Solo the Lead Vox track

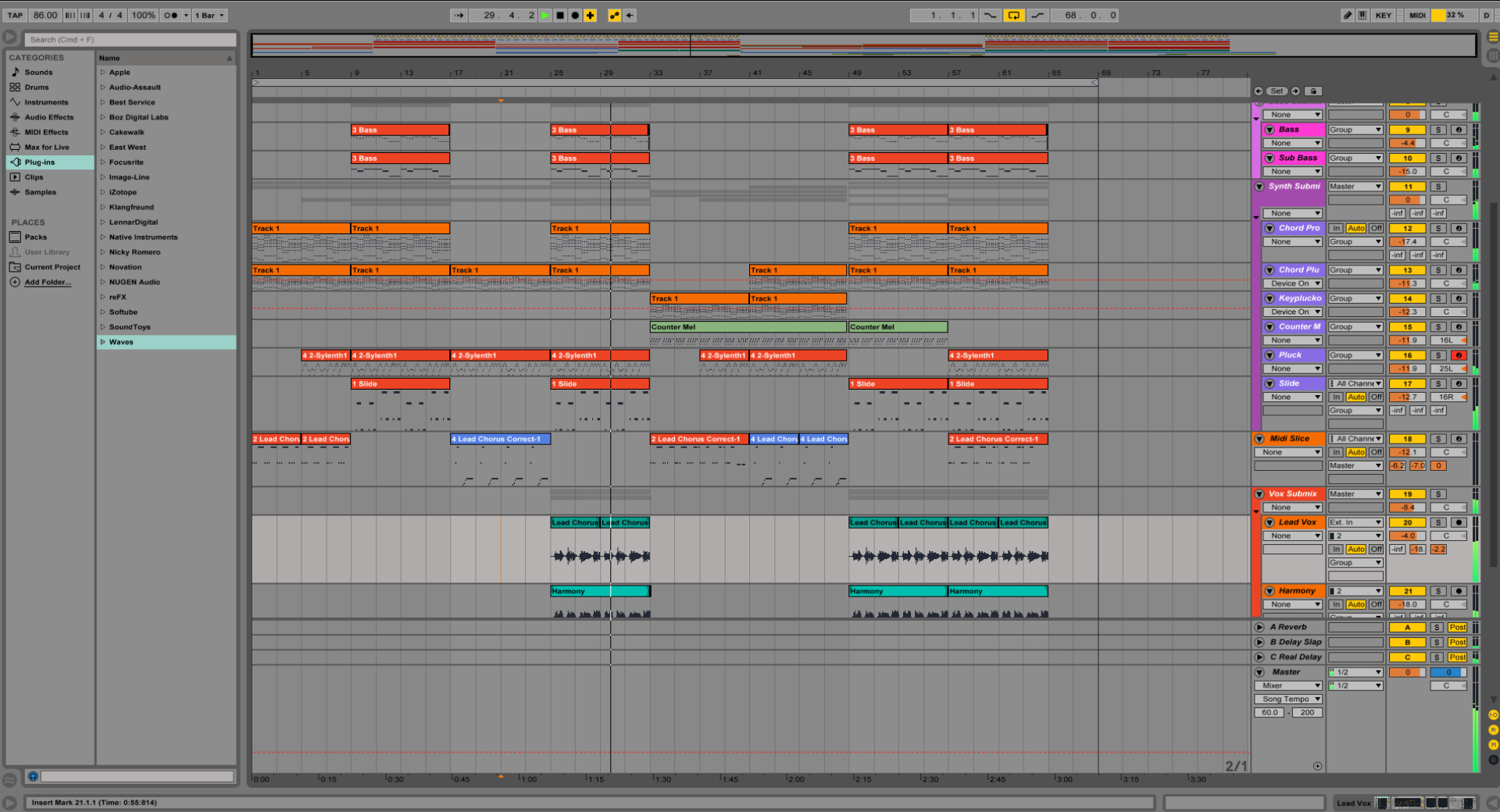(x=1438, y=522)
